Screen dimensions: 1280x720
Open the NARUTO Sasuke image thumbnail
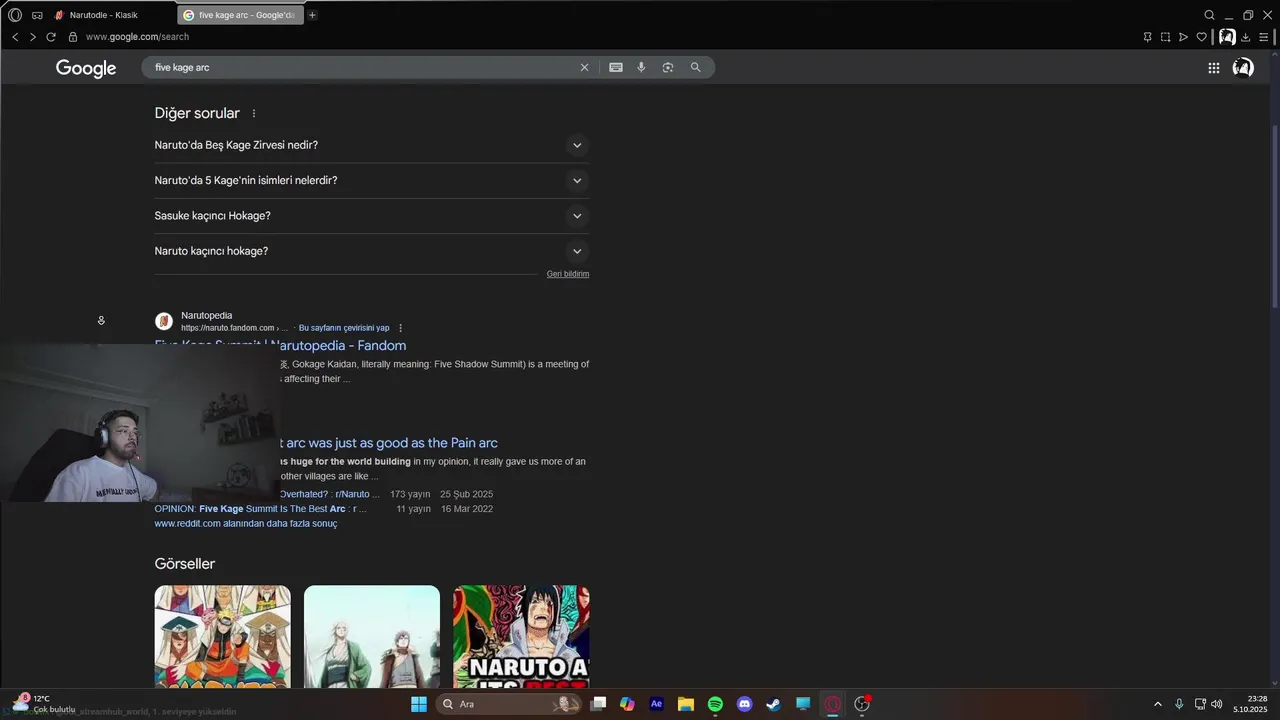point(521,637)
